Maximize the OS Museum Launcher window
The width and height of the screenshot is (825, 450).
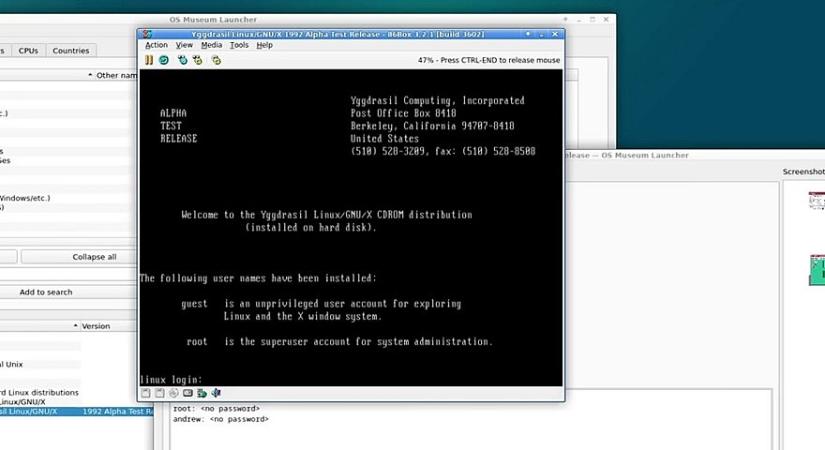click(592, 19)
